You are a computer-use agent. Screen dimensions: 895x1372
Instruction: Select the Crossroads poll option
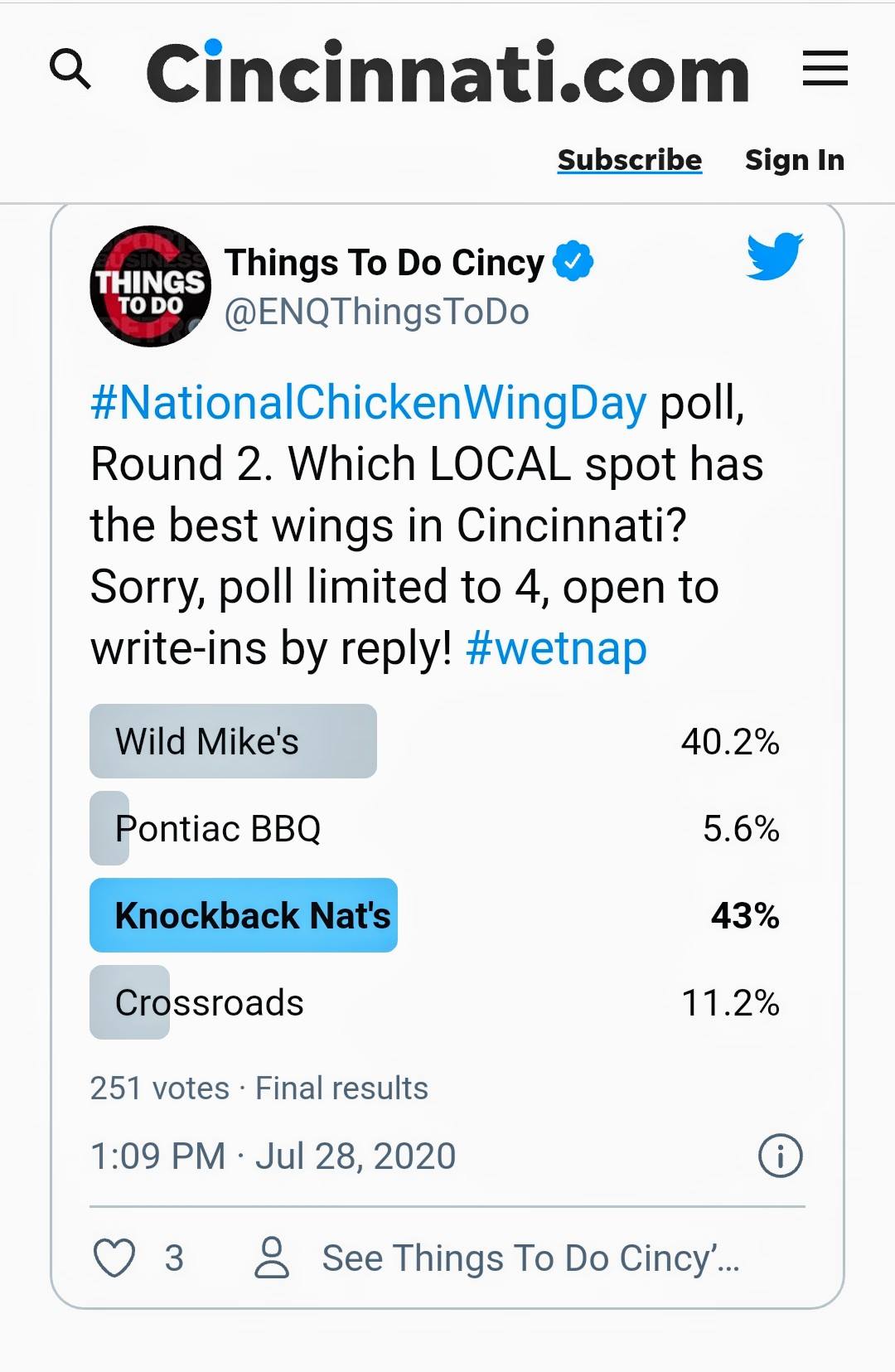tap(435, 1002)
